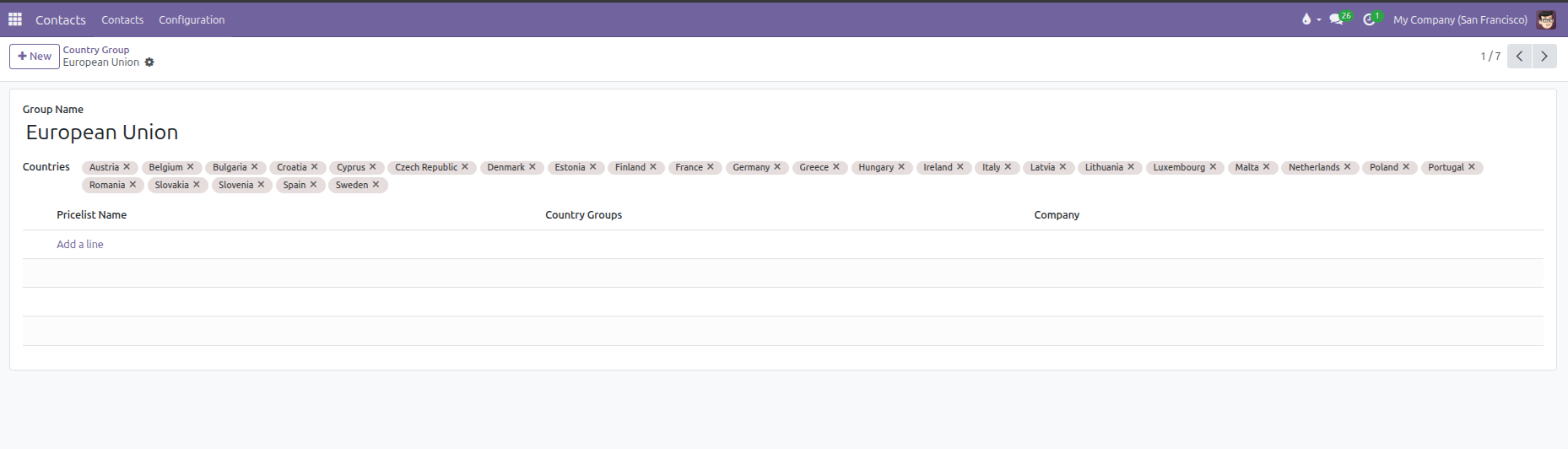Remove the Spain tag
The height and width of the screenshot is (449, 1568).
(x=313, y=185)
